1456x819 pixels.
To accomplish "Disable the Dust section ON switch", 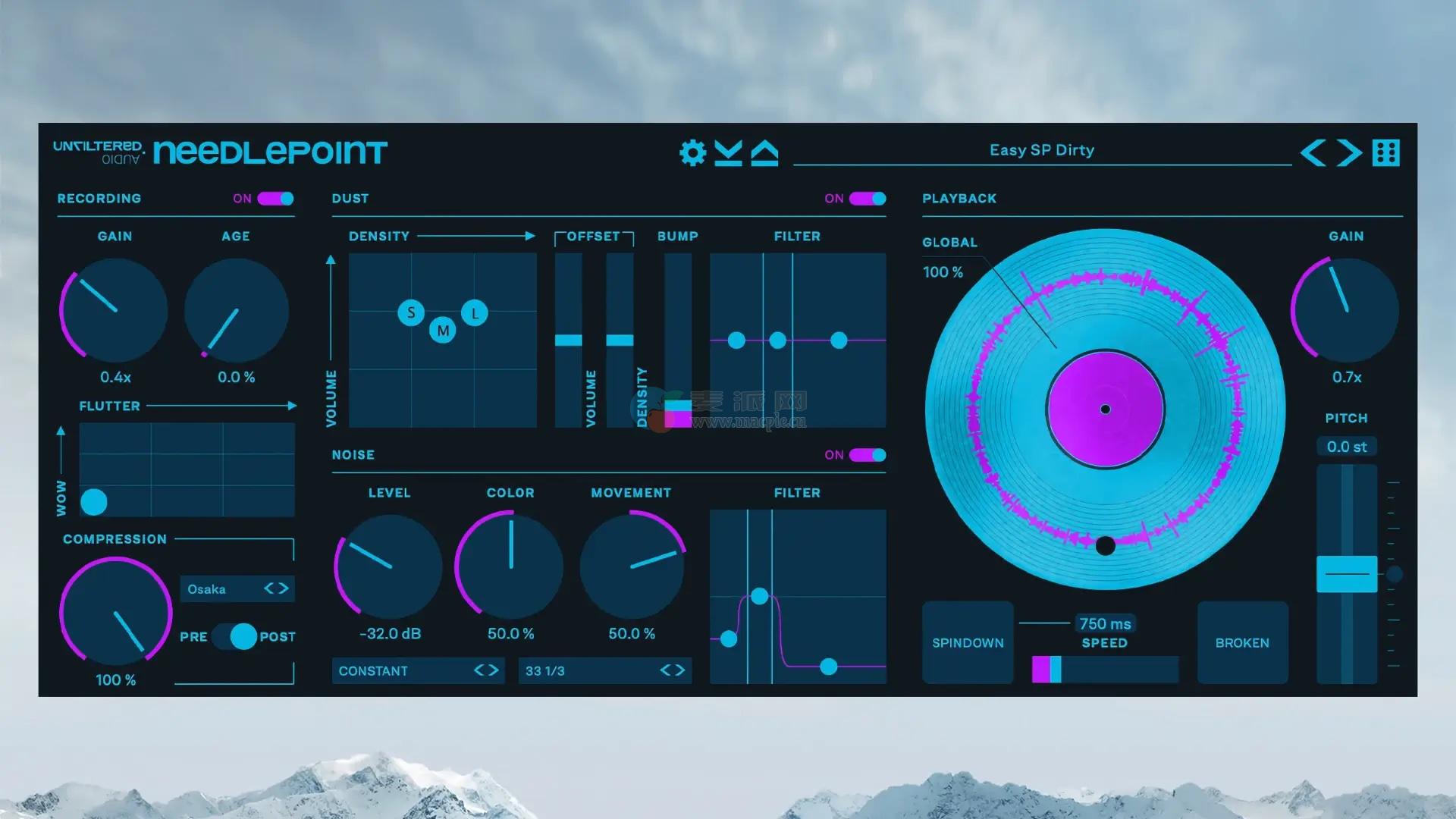I will click(x=868, y=199).
